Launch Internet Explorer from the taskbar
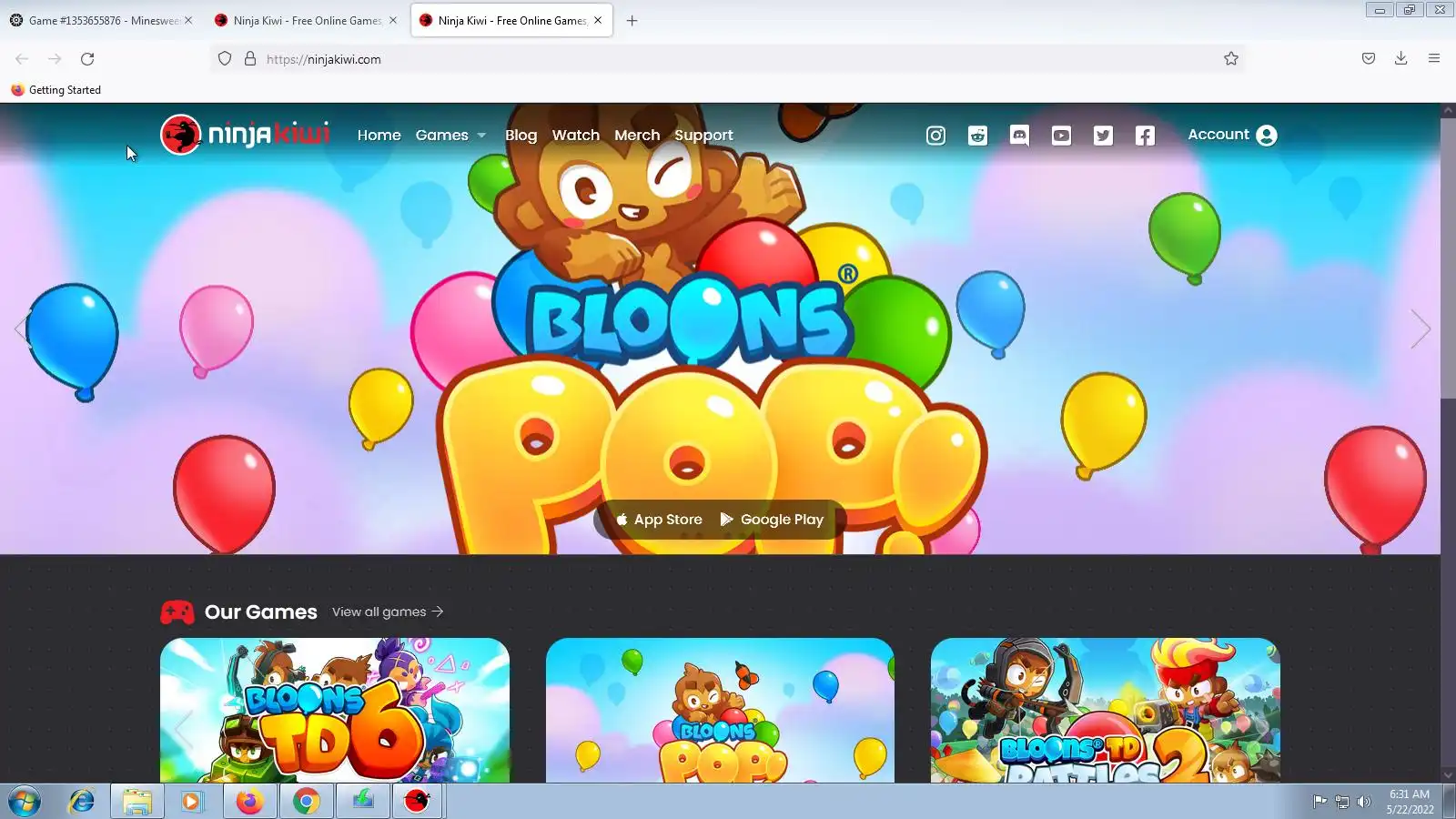 point(82,802)
